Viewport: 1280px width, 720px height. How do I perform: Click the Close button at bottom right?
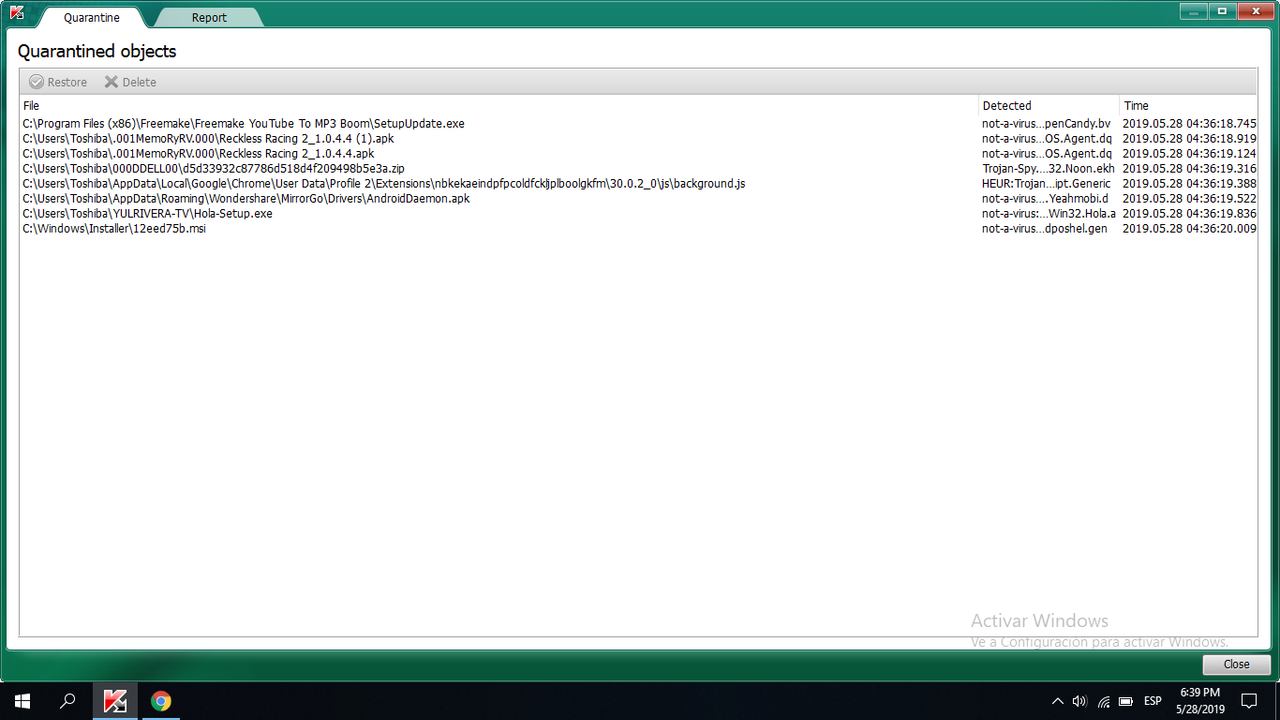click(1236, 664)
